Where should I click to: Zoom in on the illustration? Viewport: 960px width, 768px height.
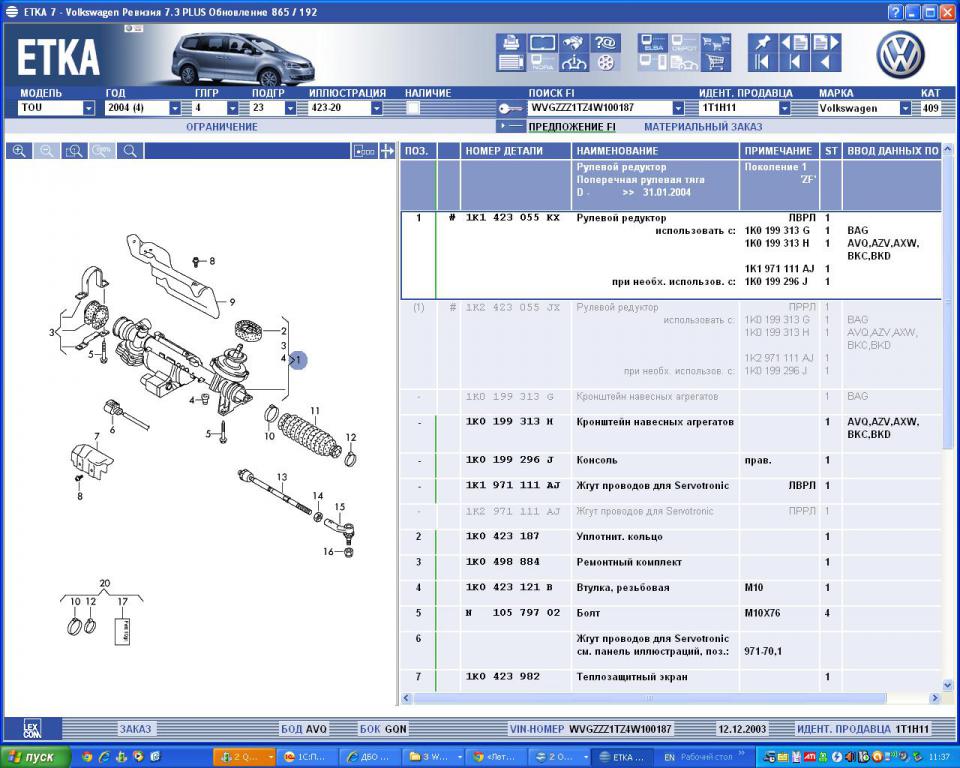click(x=19, y=151)
